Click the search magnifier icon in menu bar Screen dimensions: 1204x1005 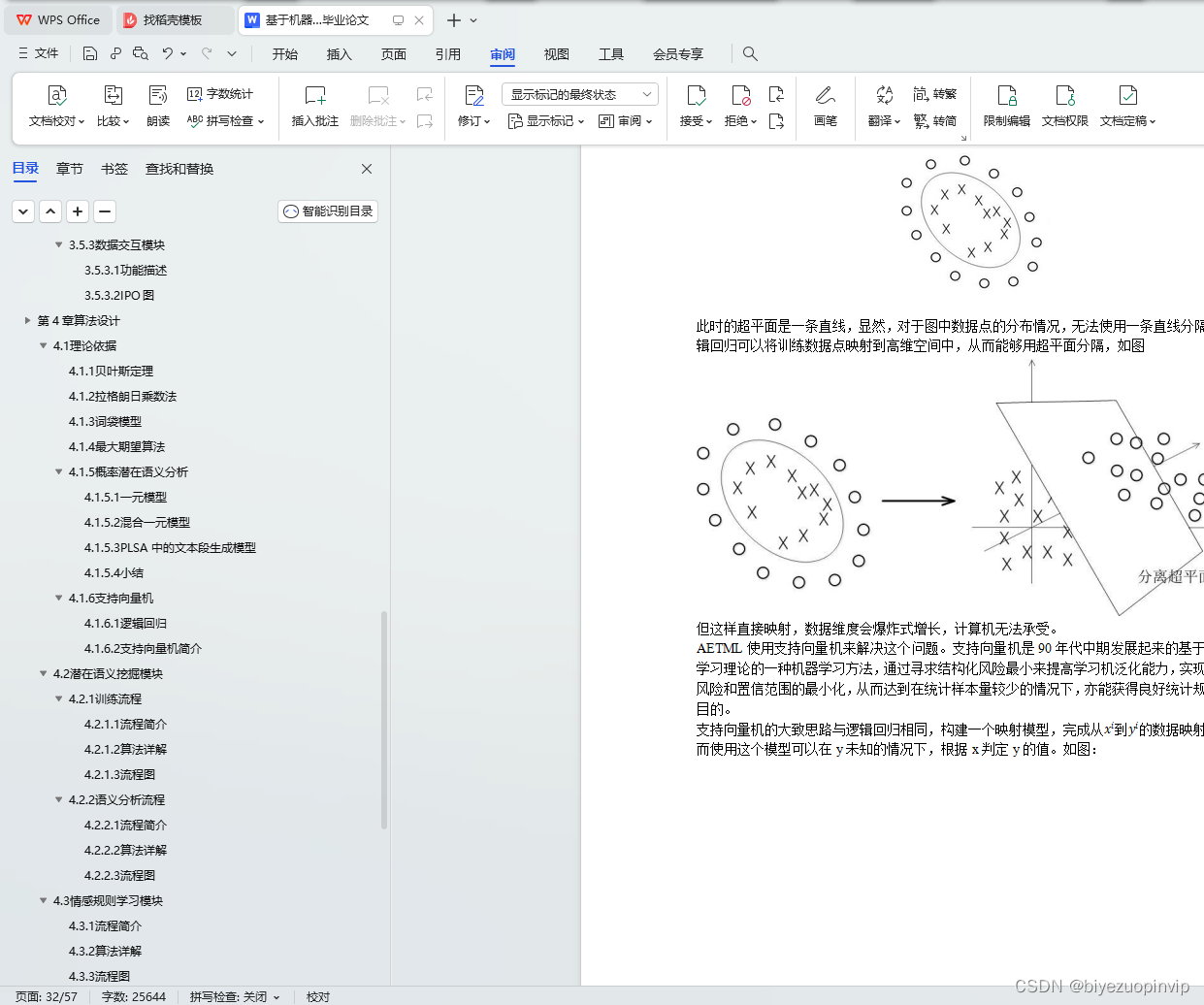750,53
